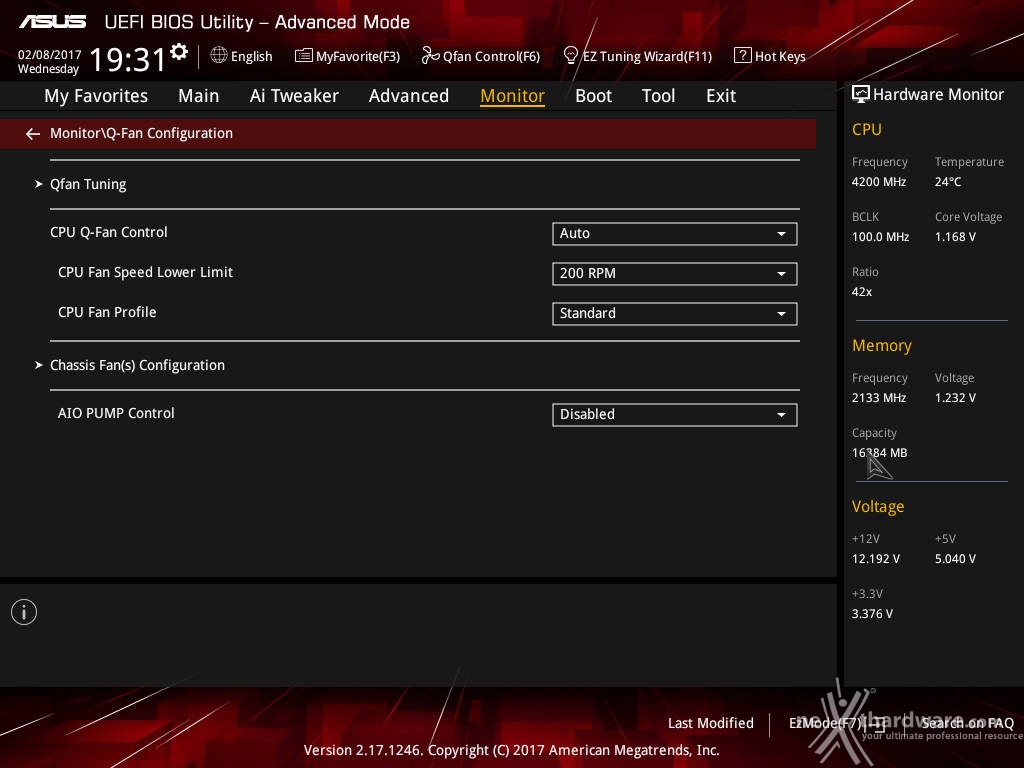This screenshot has height=768, width=1024.
Task: Click the 19:31 clock time
Action: (128, 59)
